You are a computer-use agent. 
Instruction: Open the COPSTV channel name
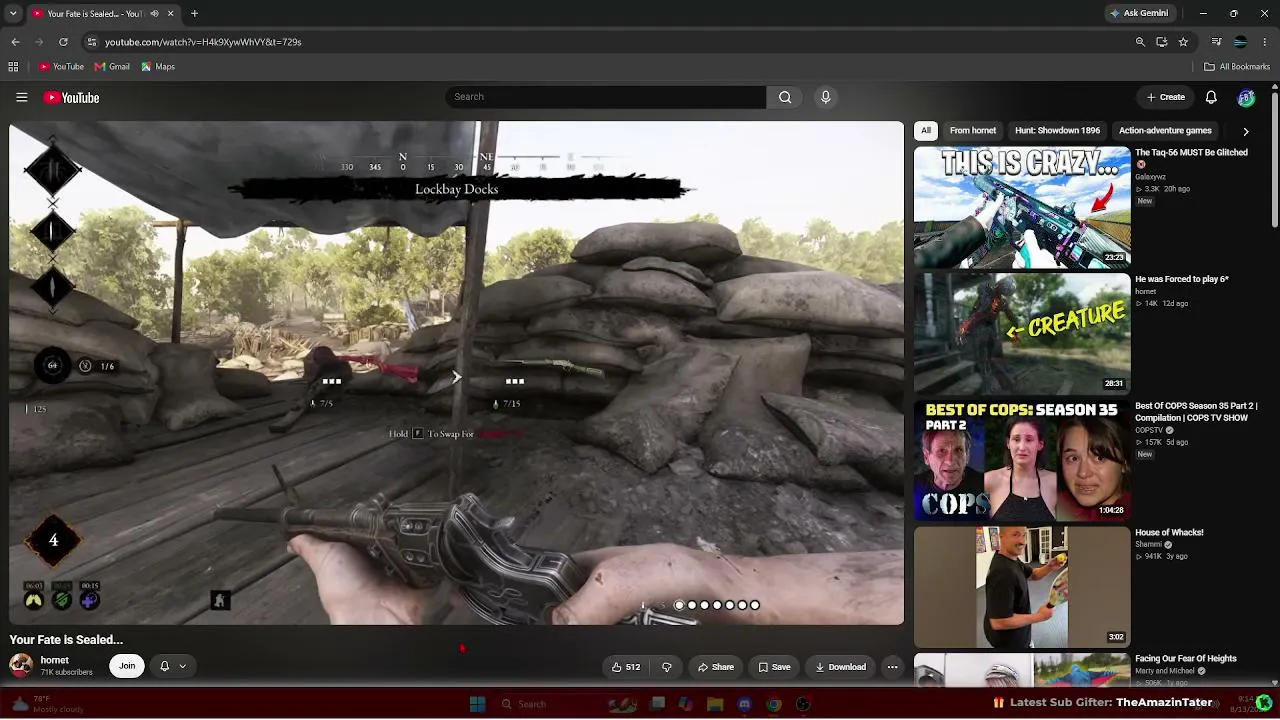[x=1149, y=431]
